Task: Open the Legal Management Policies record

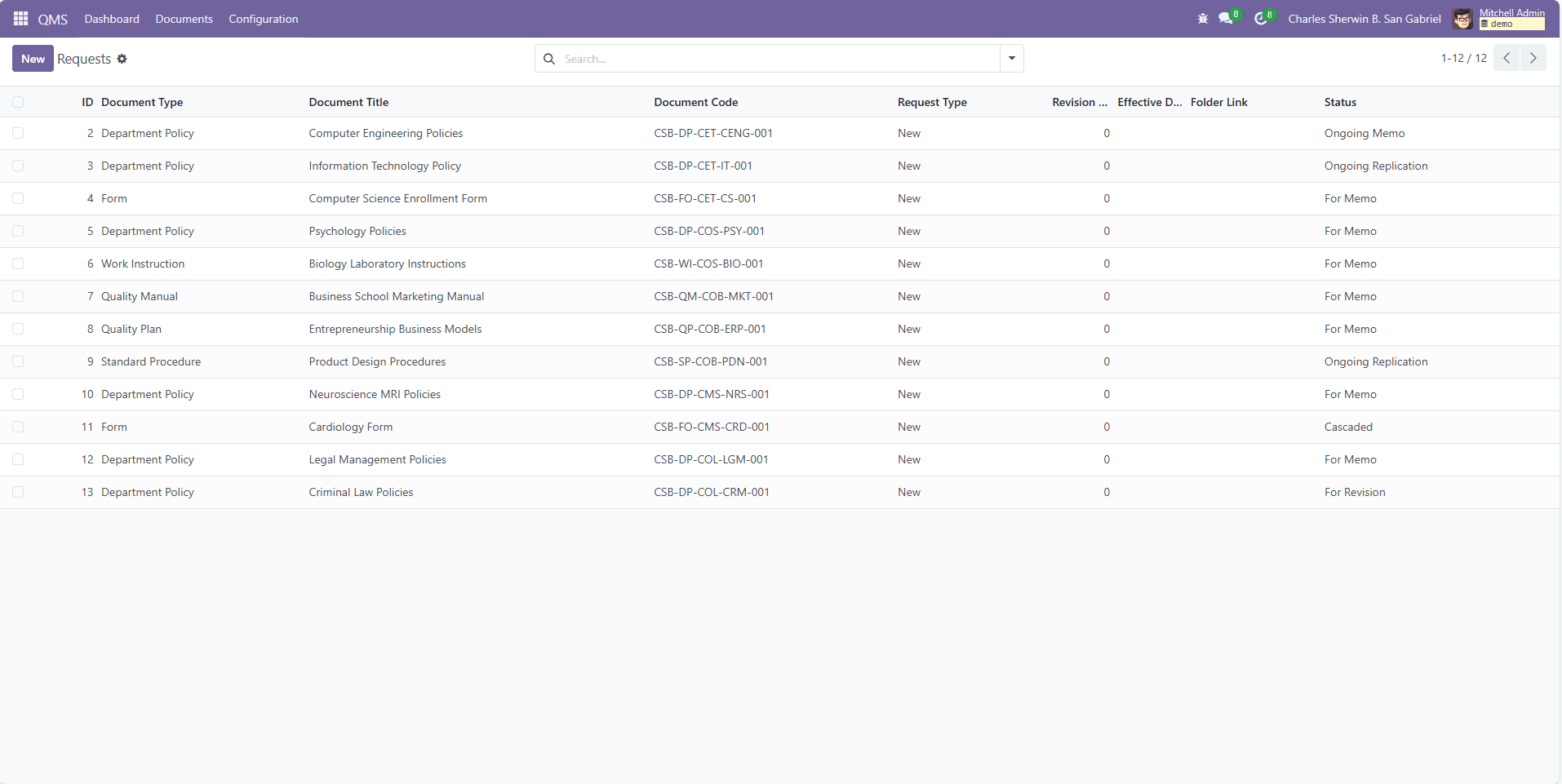Action: pos(377,459)
